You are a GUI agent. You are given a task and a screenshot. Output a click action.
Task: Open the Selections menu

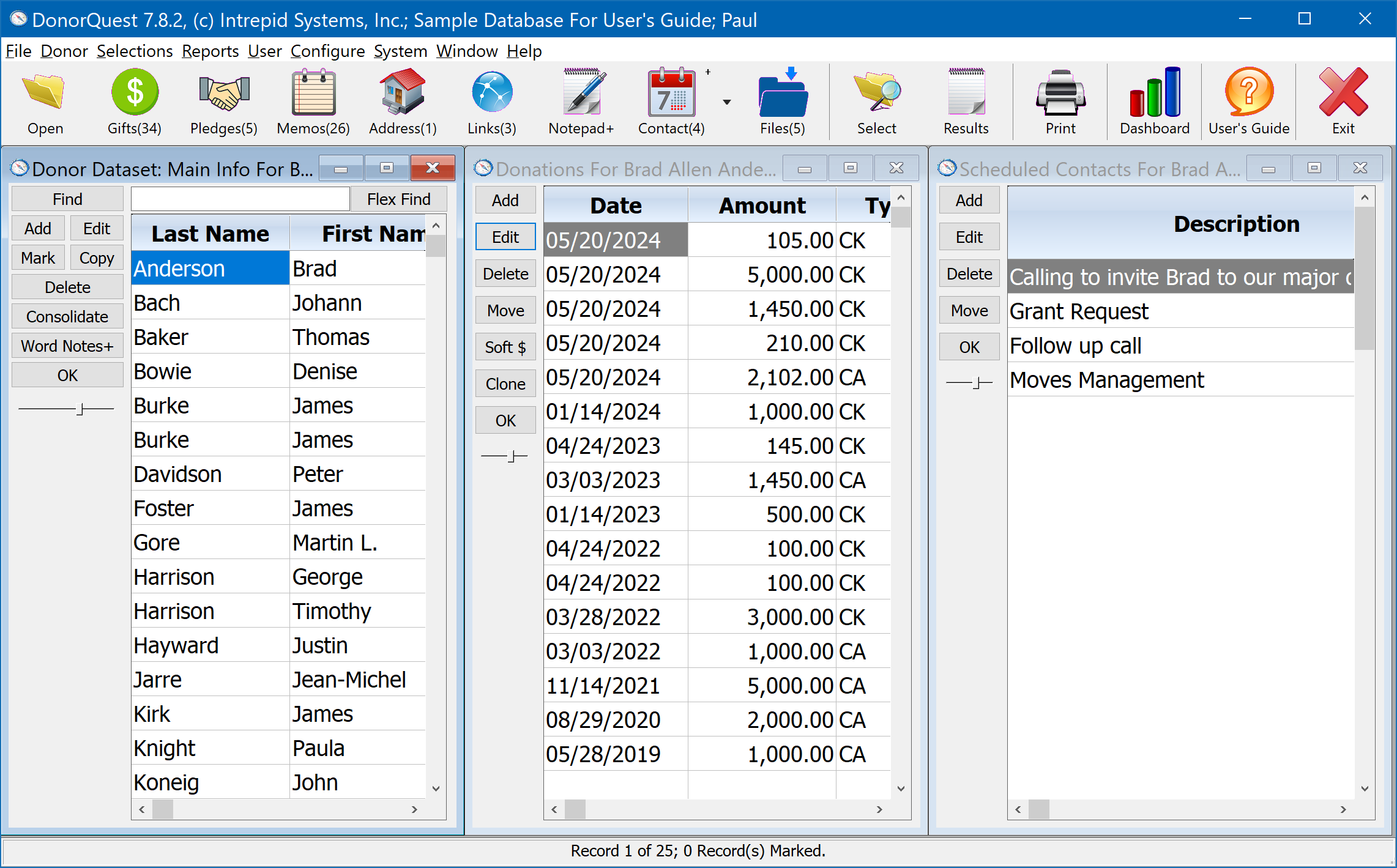(x=135, y=50)
